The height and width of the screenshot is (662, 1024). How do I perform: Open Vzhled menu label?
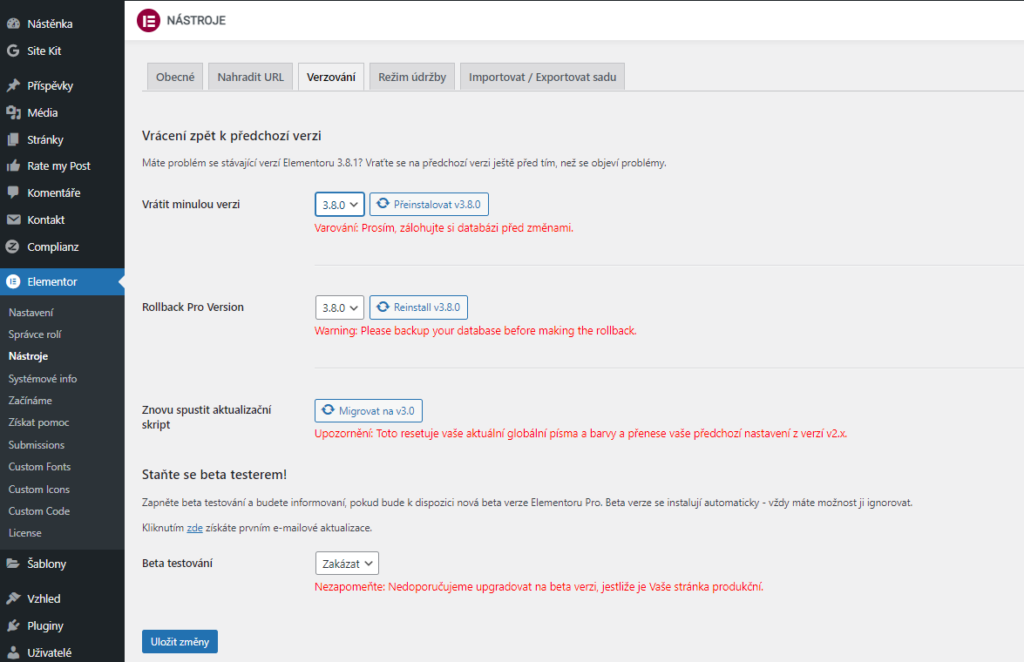coord(44,599)
